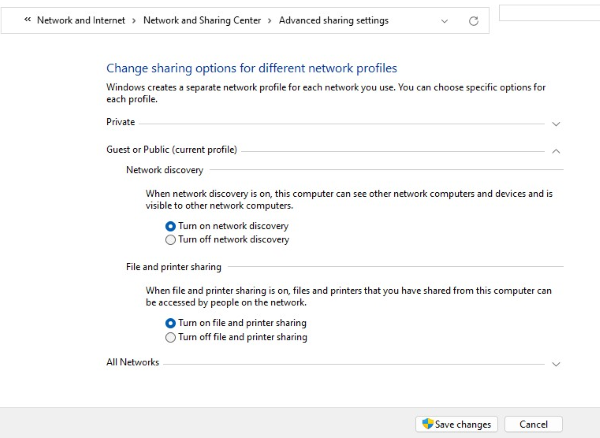The width and height of the screenshot is (600, 438).
Task: Click Advanced sharing settings breadcrumb
Action: (x=334, y=20)
